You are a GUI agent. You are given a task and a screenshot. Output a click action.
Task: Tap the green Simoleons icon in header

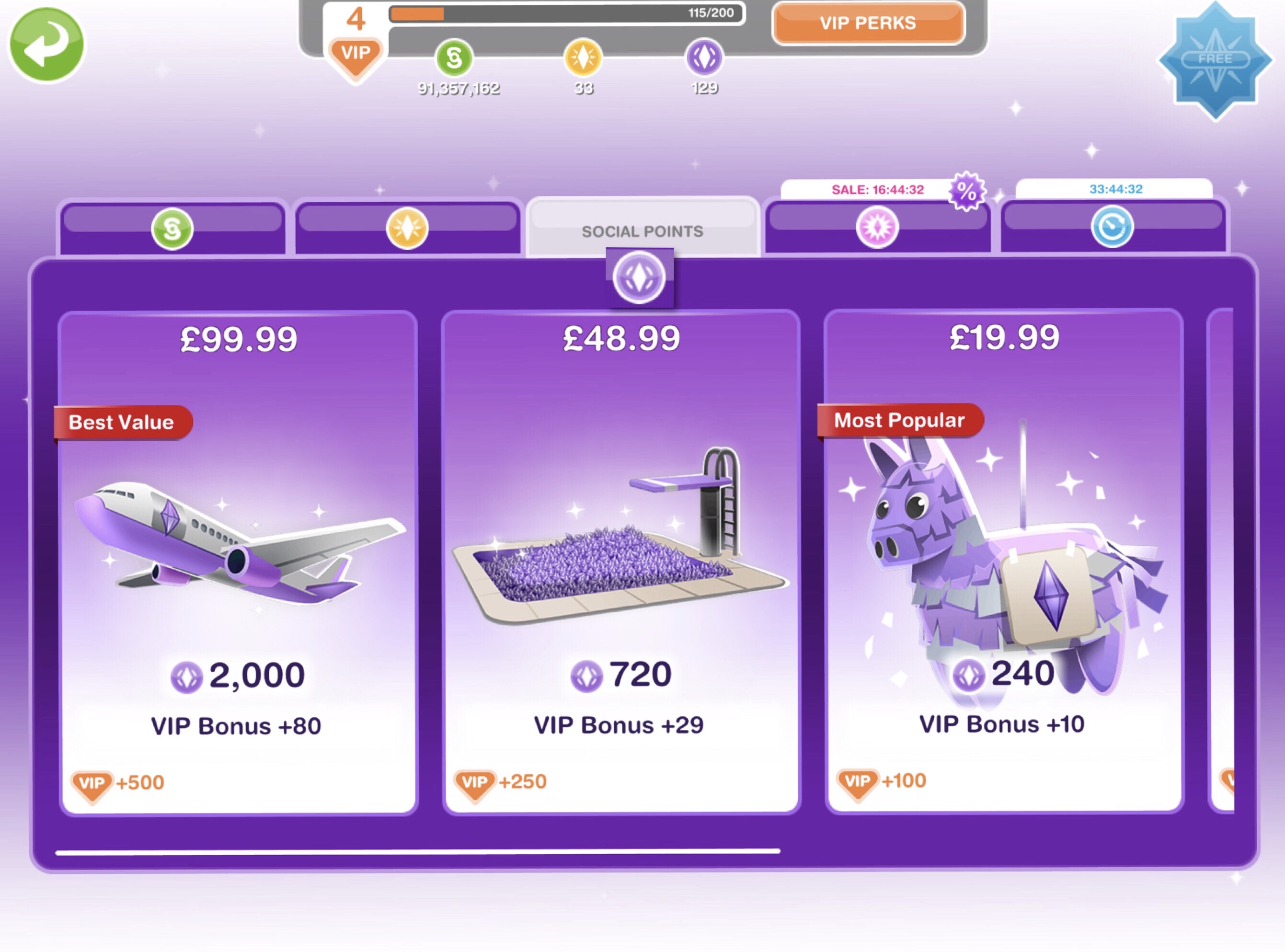point(454,57)
